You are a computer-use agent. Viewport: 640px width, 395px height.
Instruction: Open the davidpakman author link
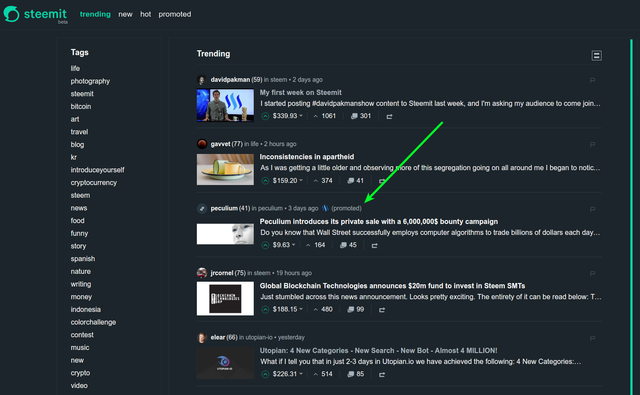230,80
